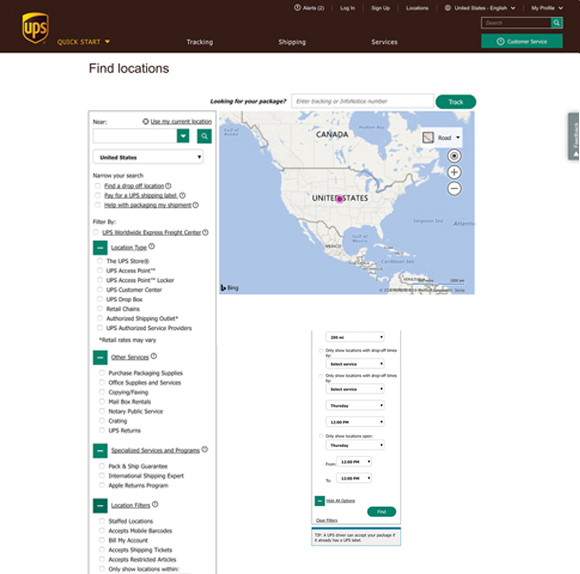Focus the tracking or InfoNotice number field
580x574 pixels.
tap(362, 101)
